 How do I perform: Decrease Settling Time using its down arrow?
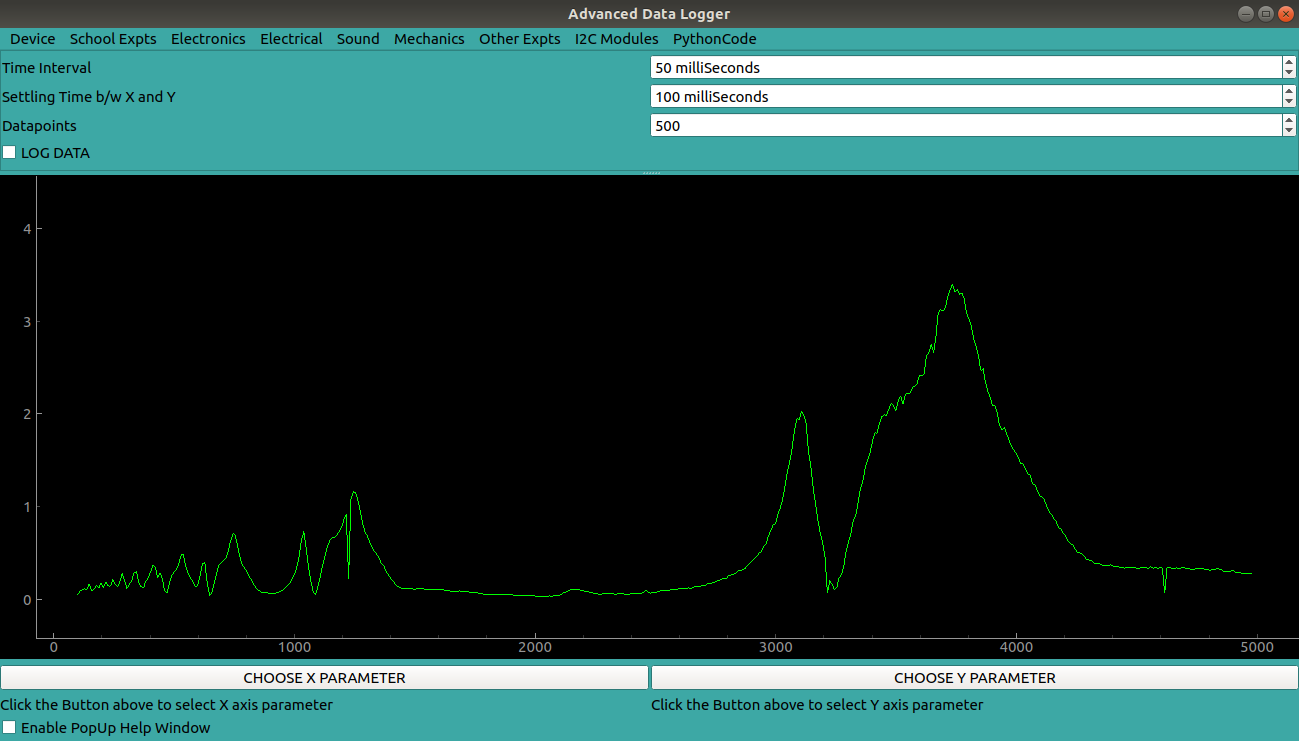click(x=1289, y=101)
